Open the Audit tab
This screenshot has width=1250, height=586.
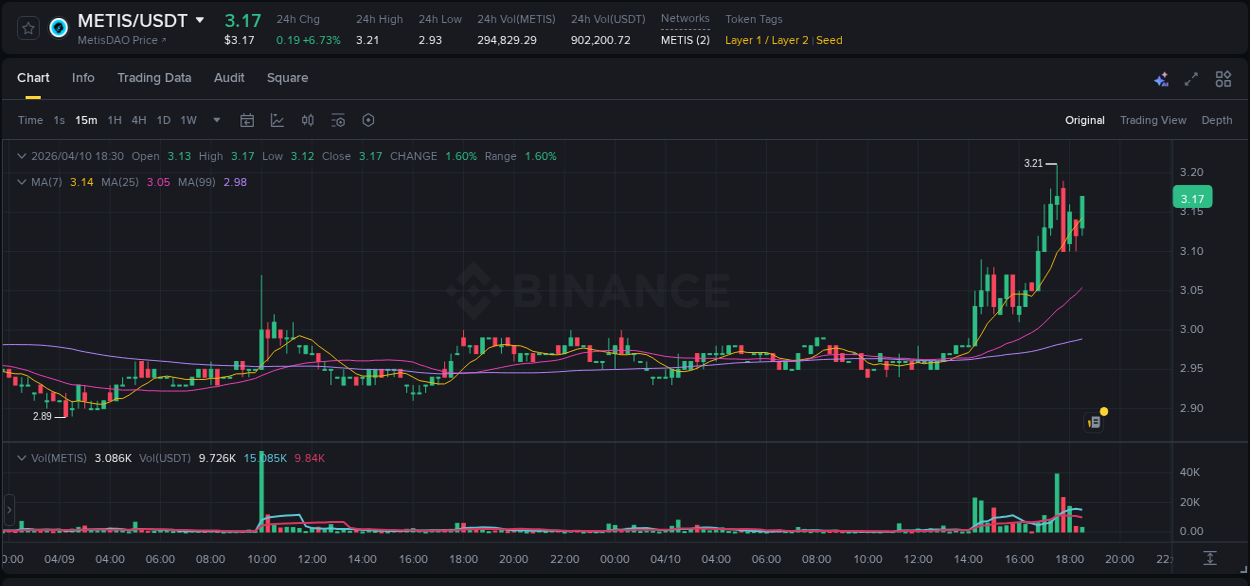(x=229, y=78)
